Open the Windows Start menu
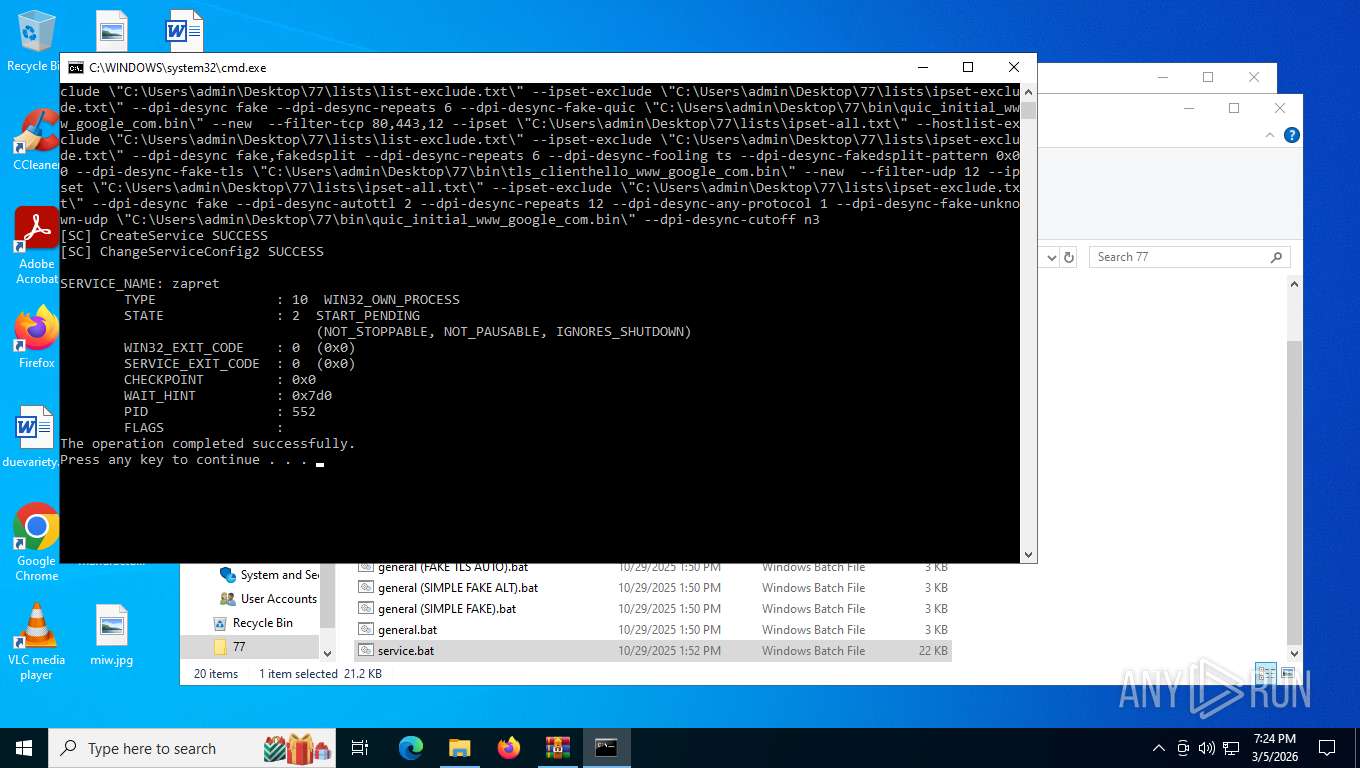This screenshot has height=768, width=1360. [24, 748]
